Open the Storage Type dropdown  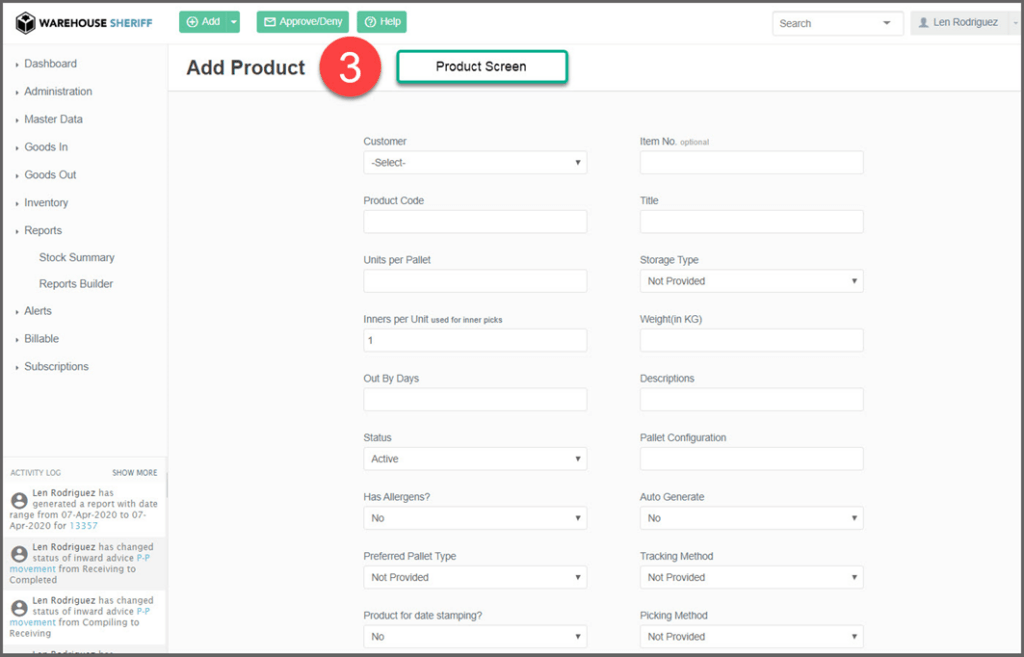point(751,281)
